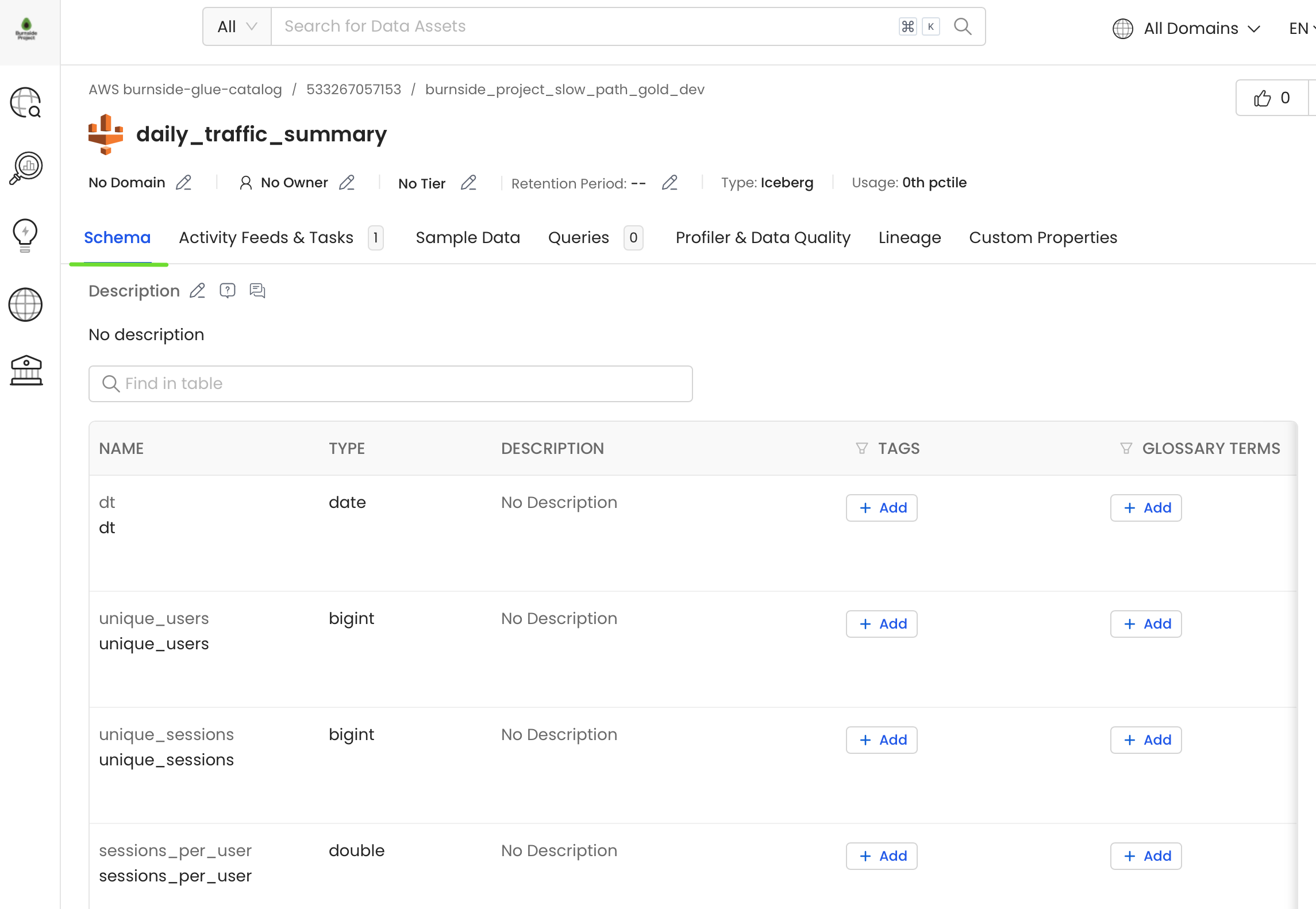Viewport: 1316px width, 909px height.
Task: Switch to the Sample Data tab
Action: coord(467,237)
